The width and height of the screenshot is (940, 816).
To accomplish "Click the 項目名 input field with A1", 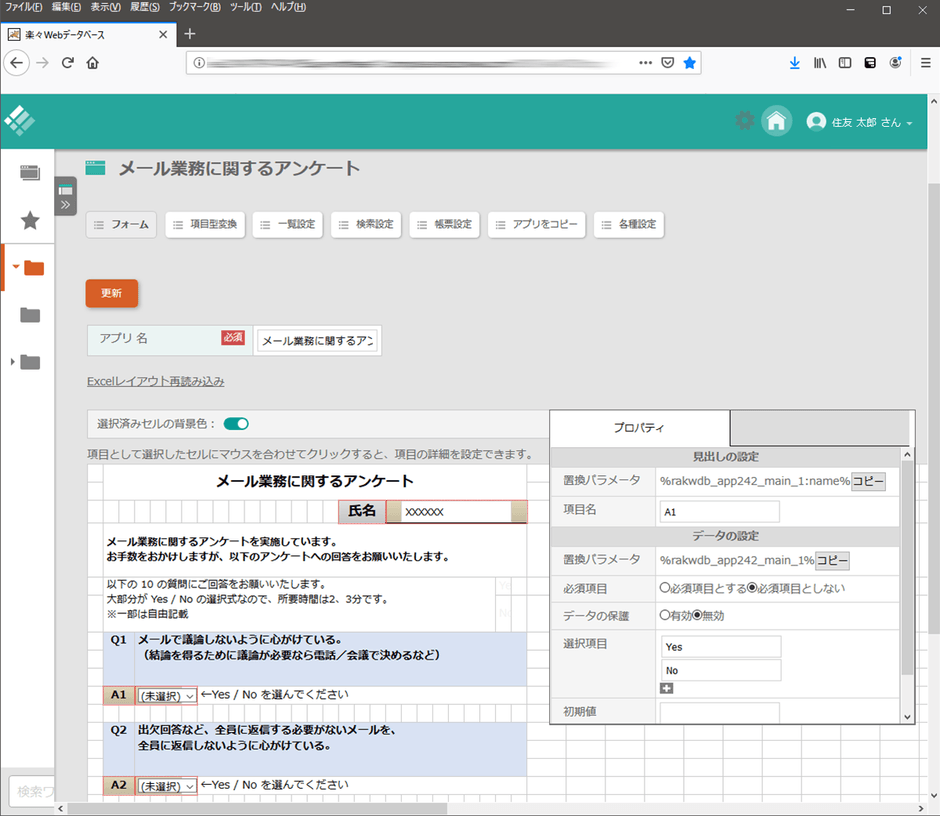I will click(719, 511).
